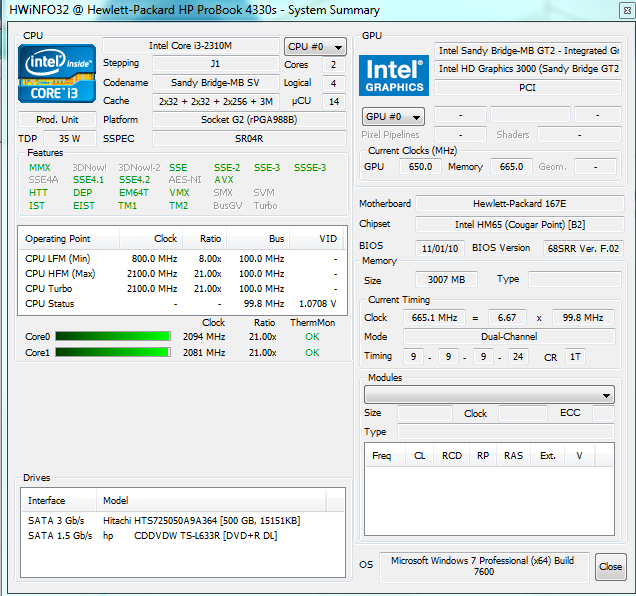Viewport: 636px width, 596px height.
Task: Click the BIOS date field 11/01/10
Action: tap(440, 248)
